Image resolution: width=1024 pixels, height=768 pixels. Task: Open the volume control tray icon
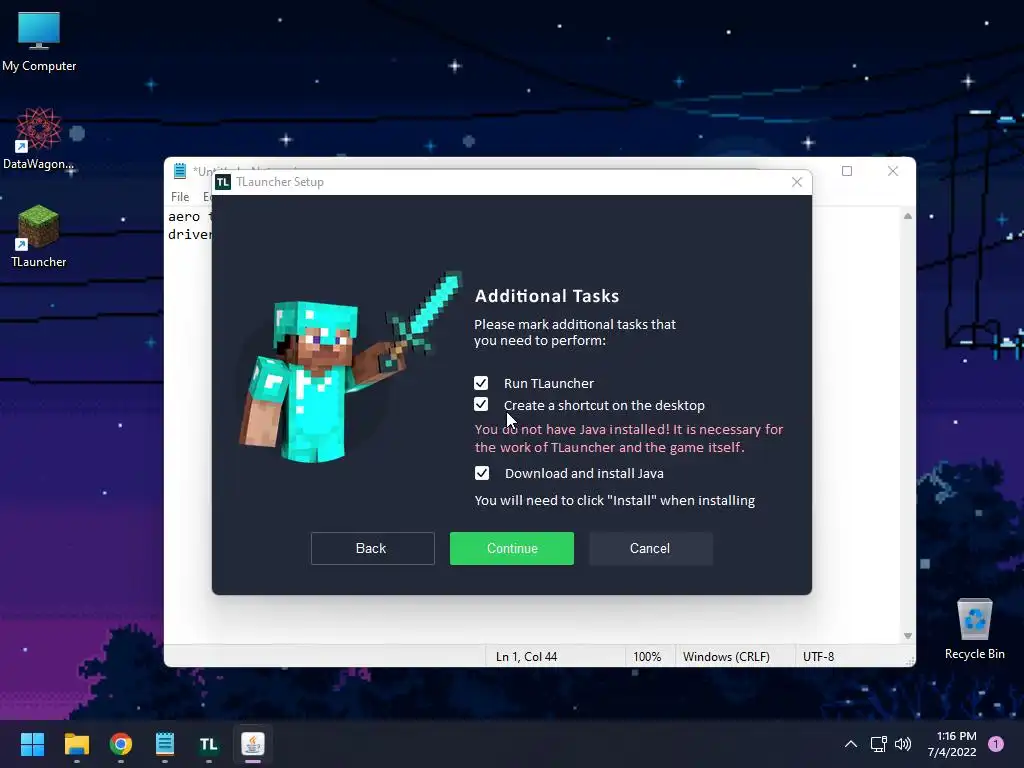[903, 744]
